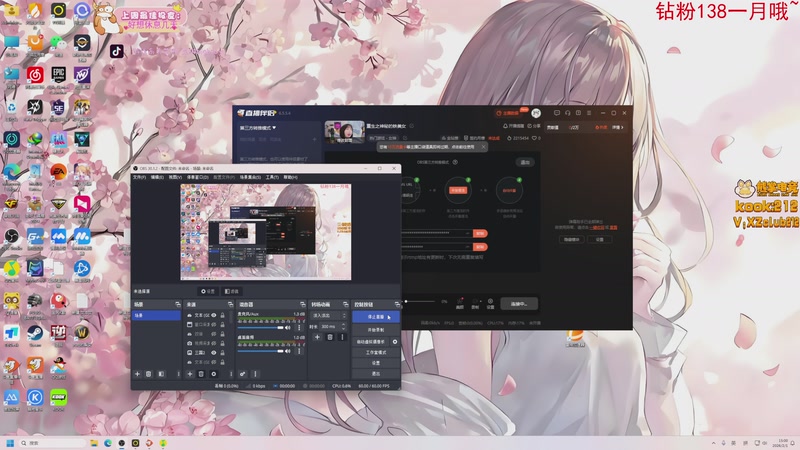Adjust the live companion bottom volume slider
800x450 pixels.
(420, 302)
